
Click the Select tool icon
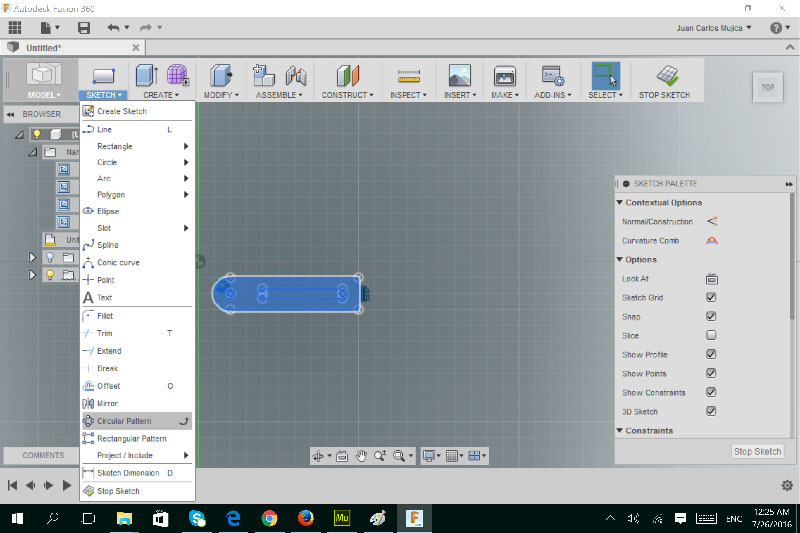pos(606,75)
